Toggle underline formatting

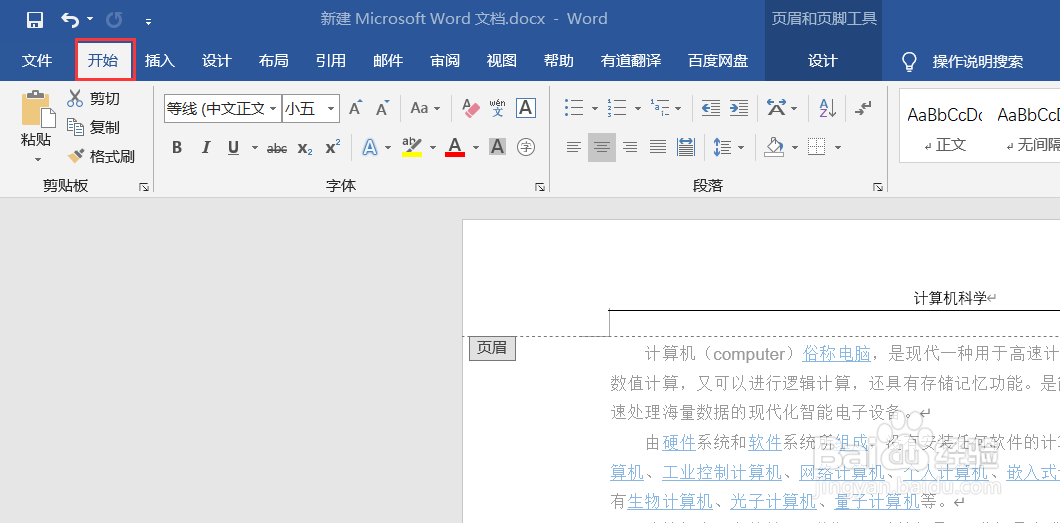(x=234, y=147)
